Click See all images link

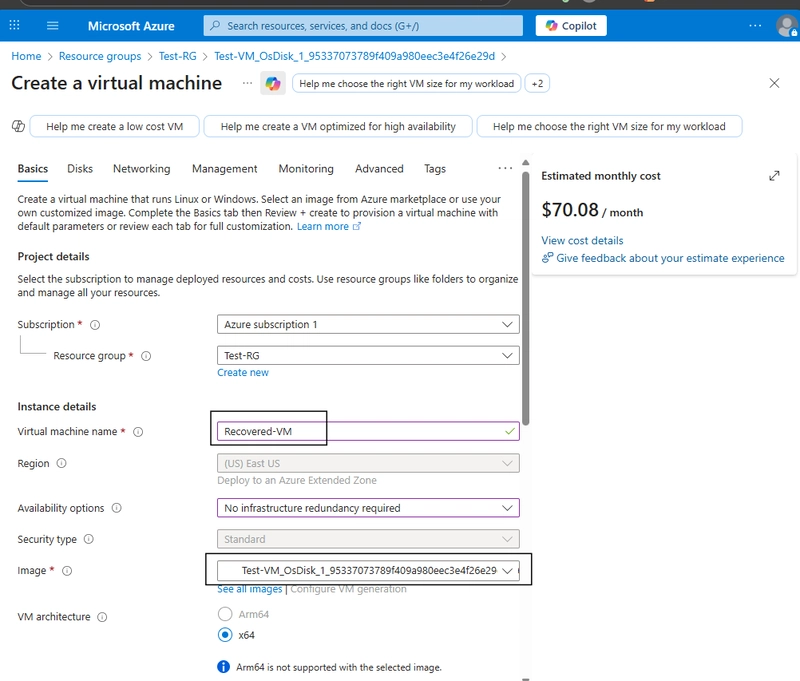[250, 589]
